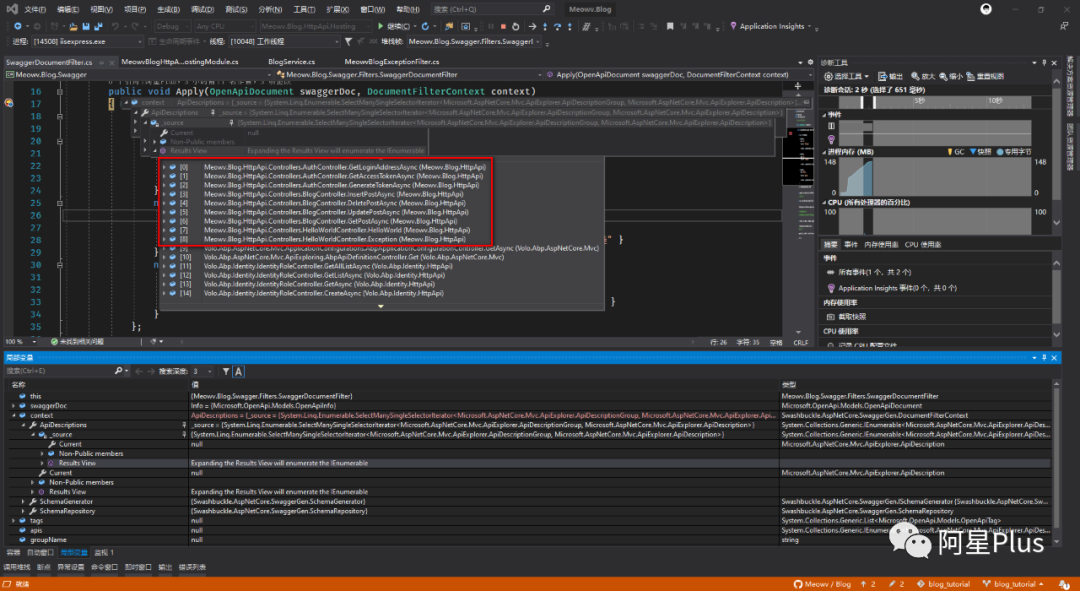
Task: Expand the swaggerDoc variable in locals
Action: pyautogui.click(x=13, y=406)
